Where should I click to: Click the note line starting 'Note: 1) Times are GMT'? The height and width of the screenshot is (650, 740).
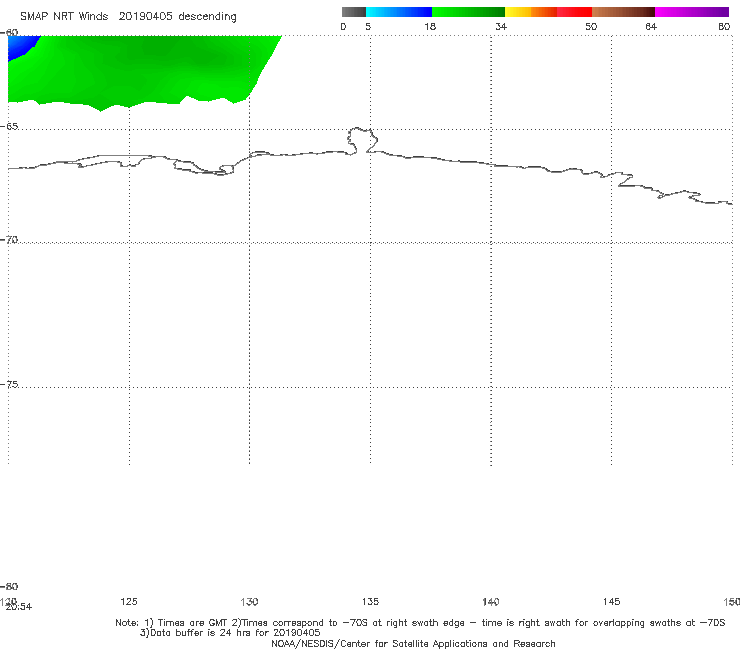(420, 623)
